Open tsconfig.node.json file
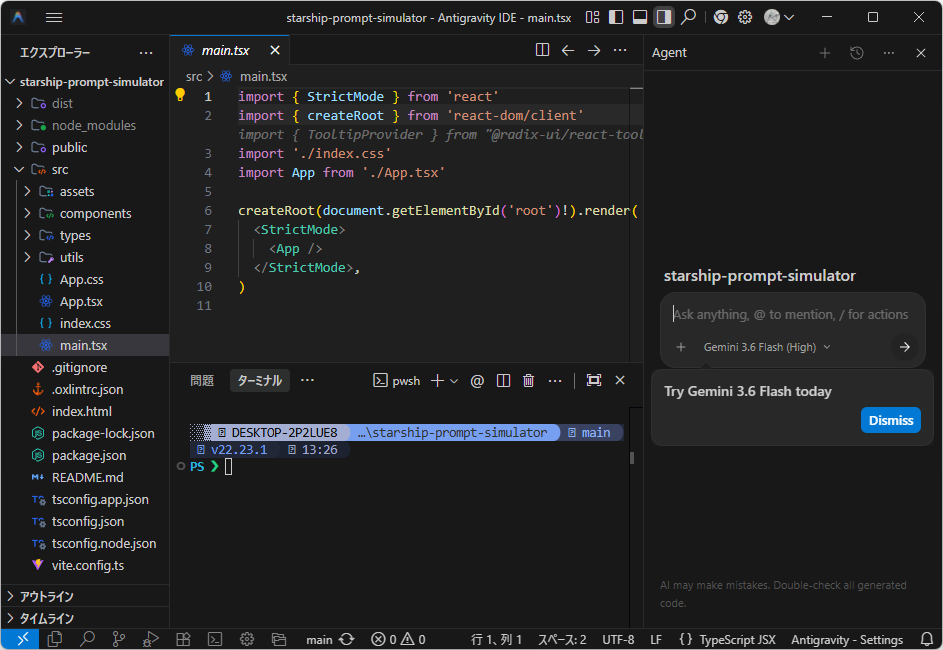The height and width of the screenshot is (650, 943). point(85,544)
